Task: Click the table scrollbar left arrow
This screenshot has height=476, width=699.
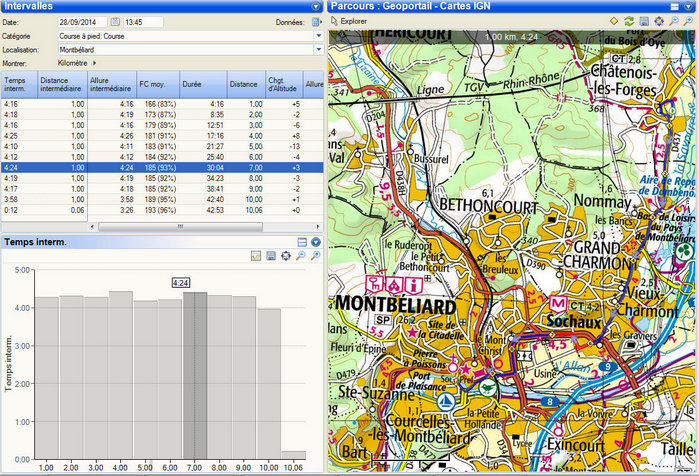Action: coord(92,226)
